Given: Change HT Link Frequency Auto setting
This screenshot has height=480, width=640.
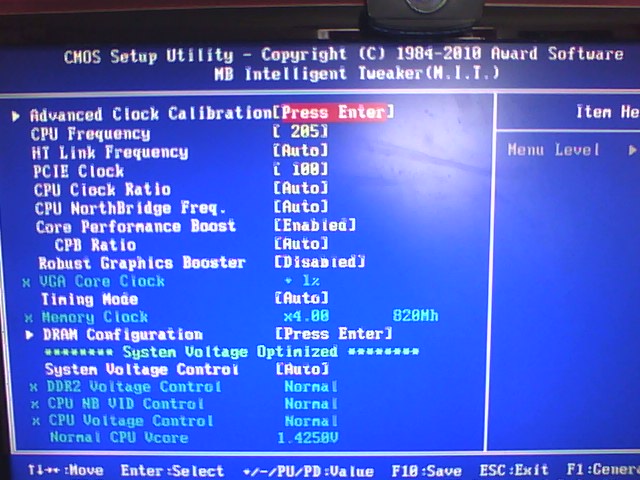Looking at the screenshot, I should (x=300, y=152).
